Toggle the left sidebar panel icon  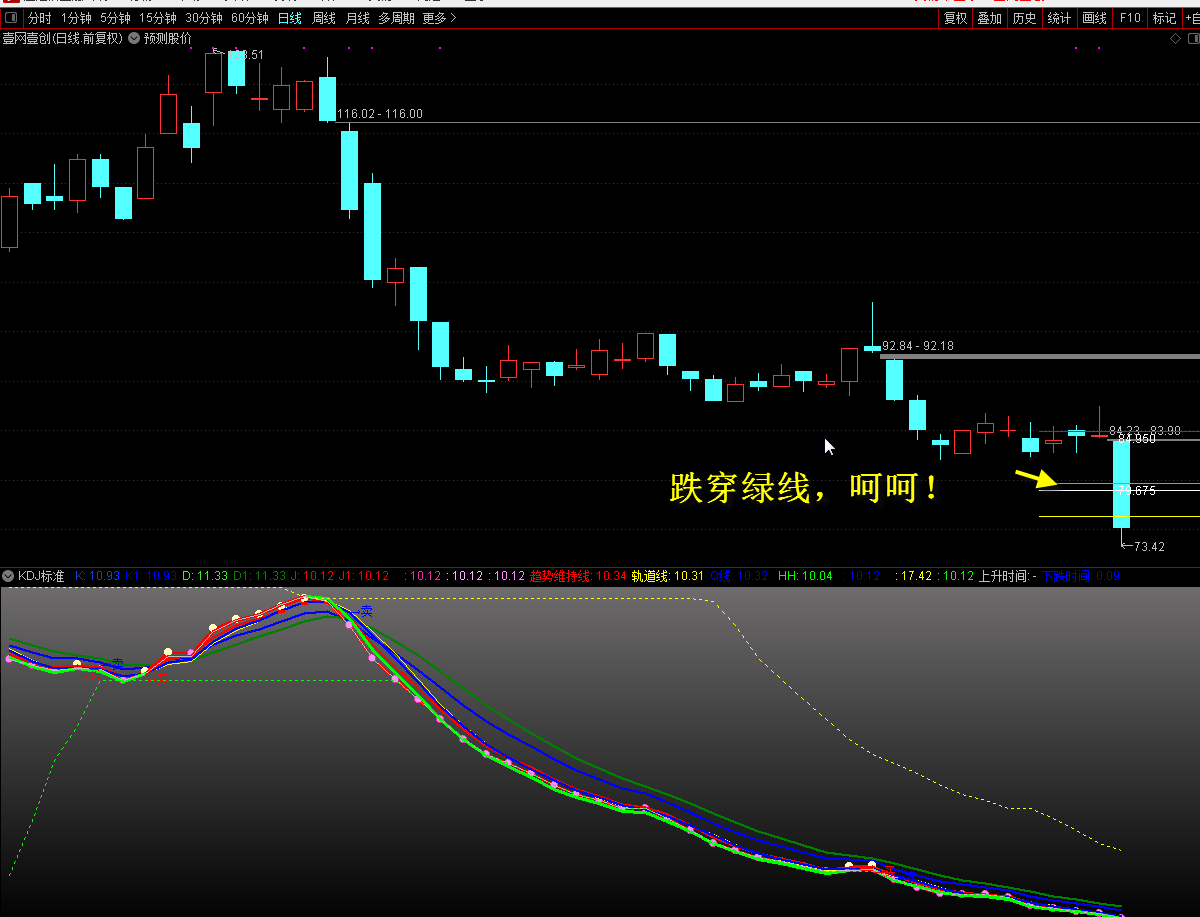pos(12,18)
